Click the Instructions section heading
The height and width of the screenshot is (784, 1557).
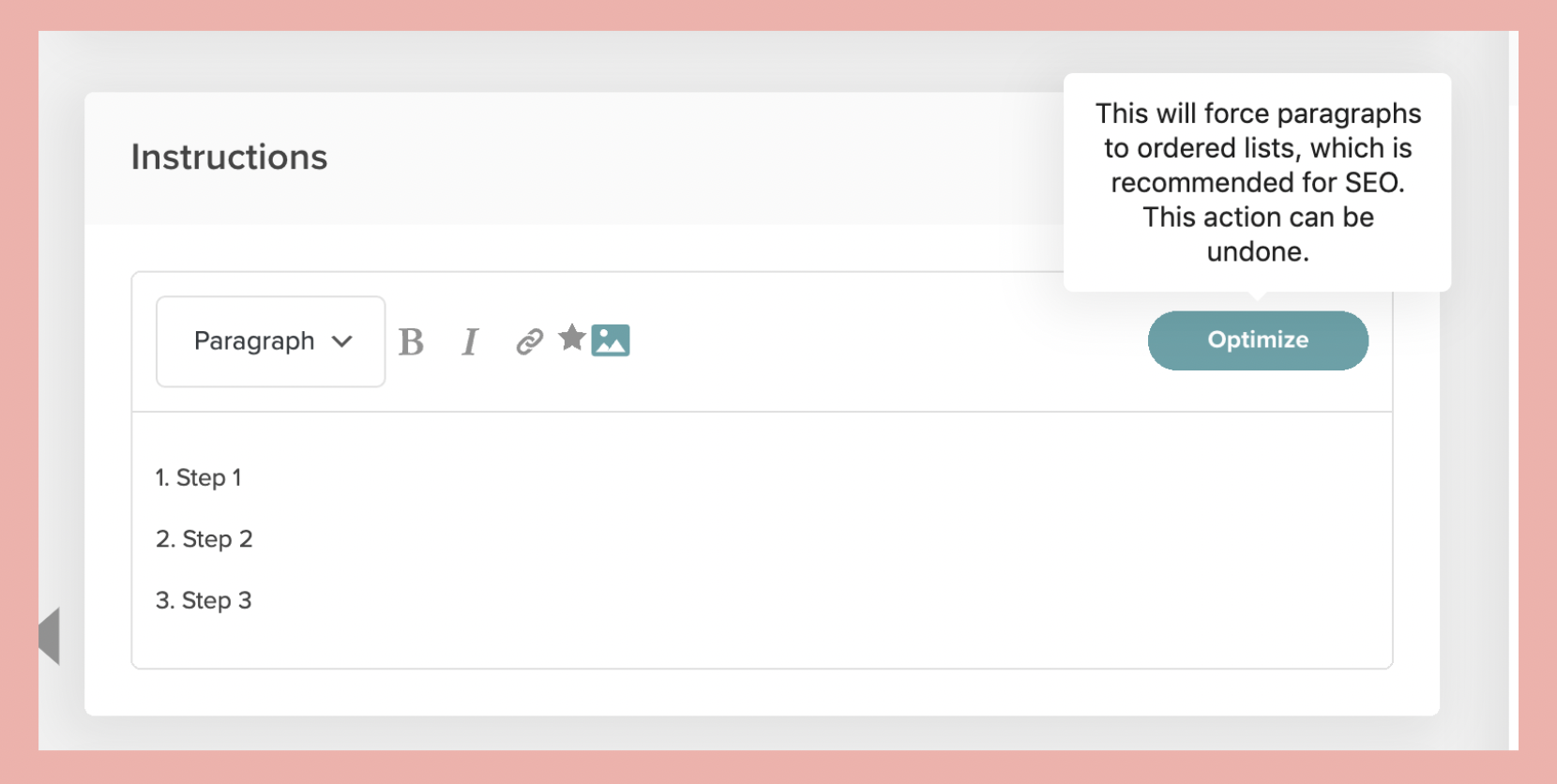229,157
